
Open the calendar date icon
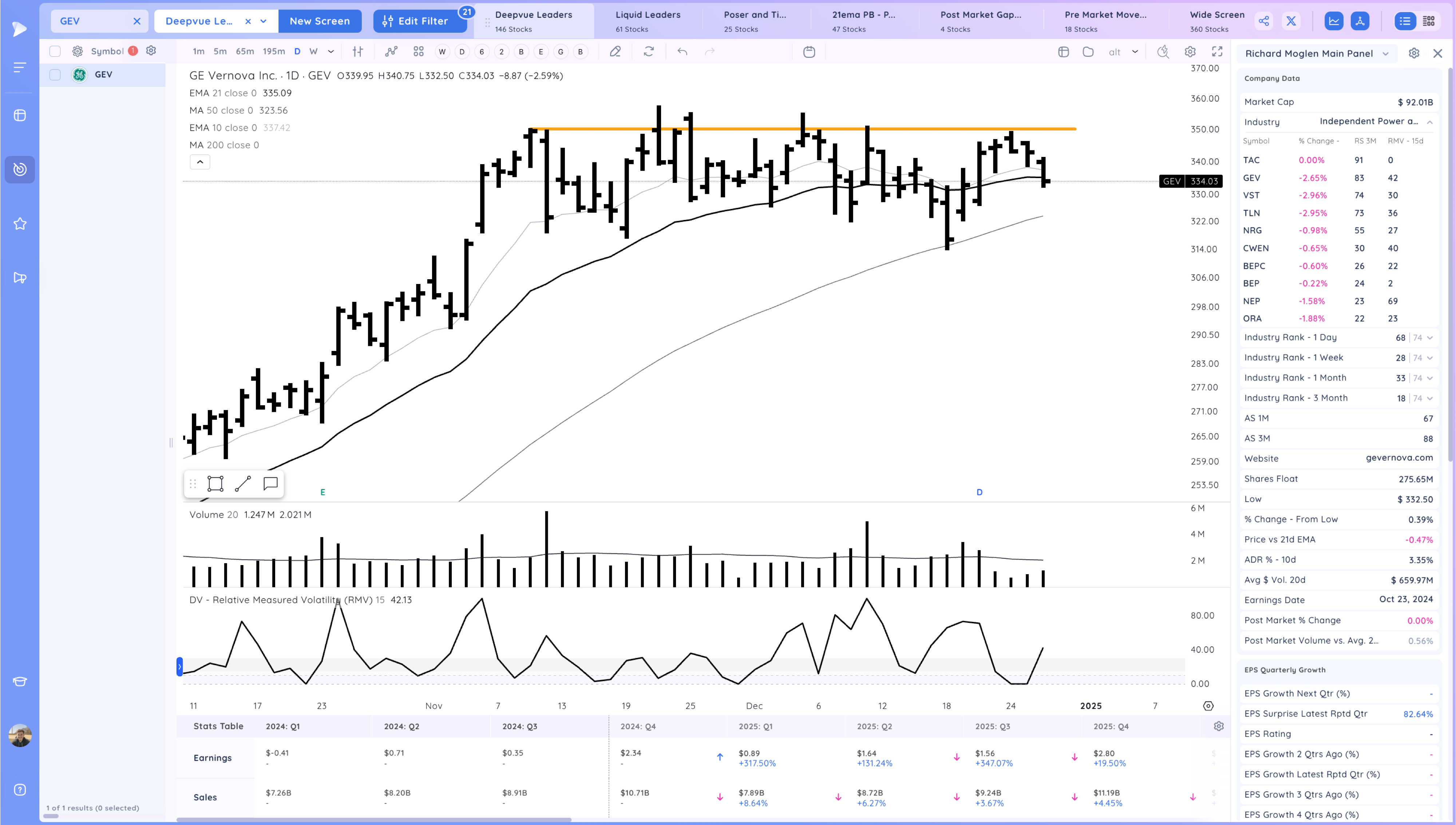pyautogui.click(x=809, y=52)
